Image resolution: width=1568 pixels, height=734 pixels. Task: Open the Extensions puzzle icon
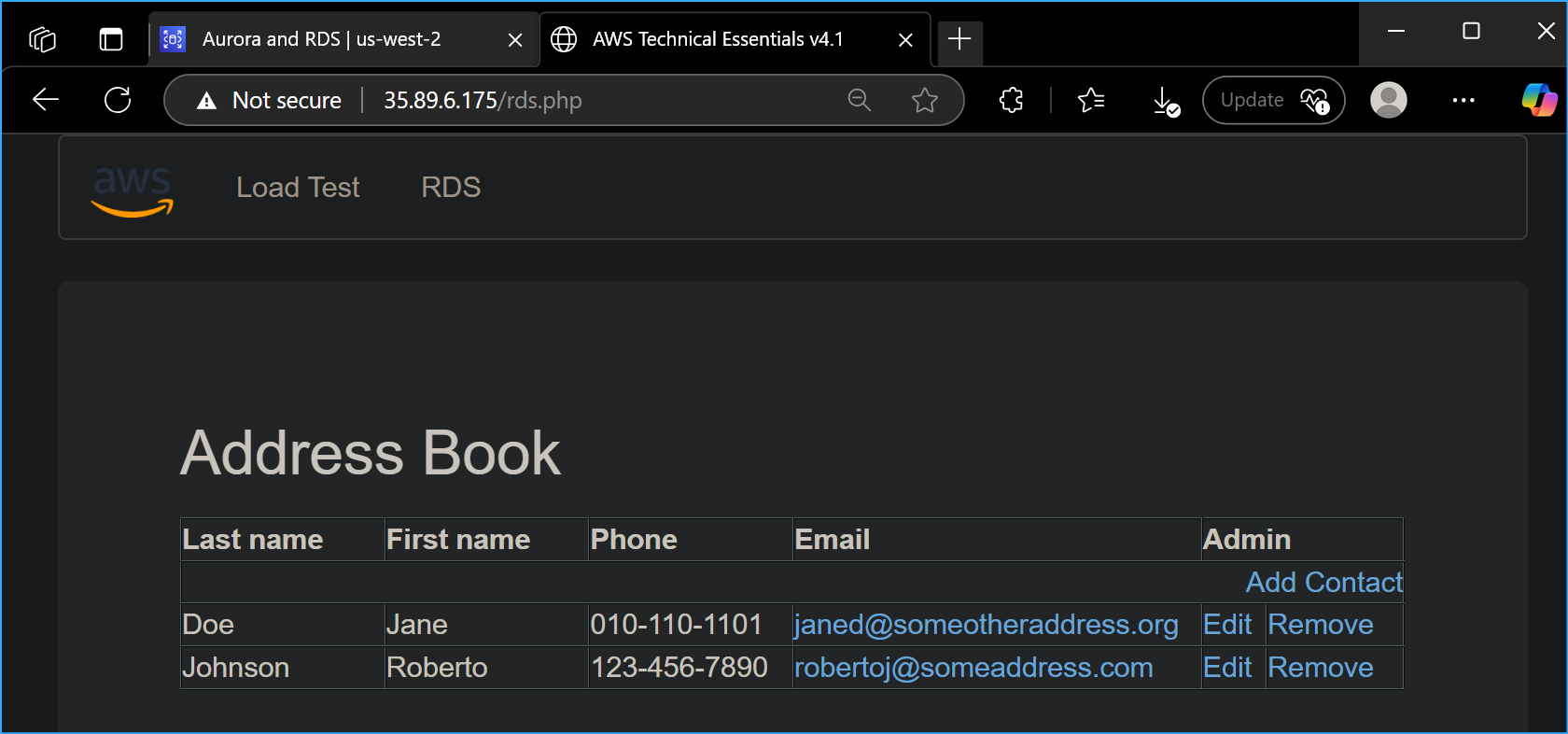click(1011, 100)
